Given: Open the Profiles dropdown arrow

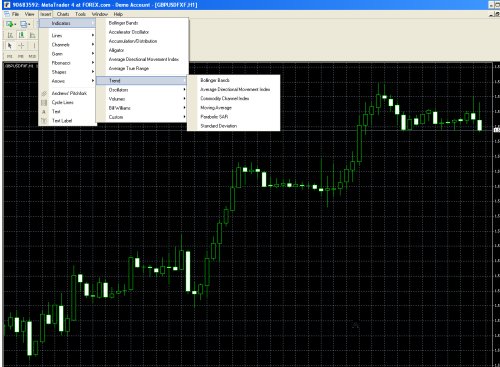Looking at the screenshot, I should [x=29, y=24].
